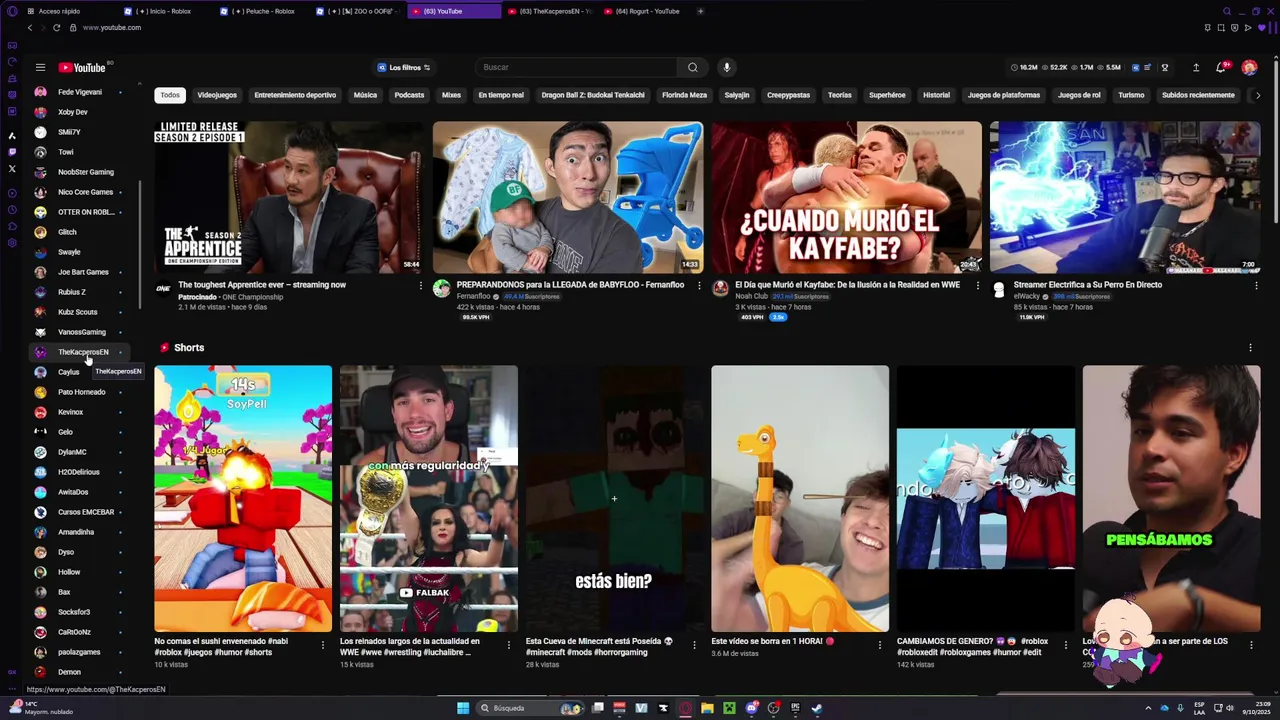Switch to the Peluche - Roblox tab

pos(263,11)
